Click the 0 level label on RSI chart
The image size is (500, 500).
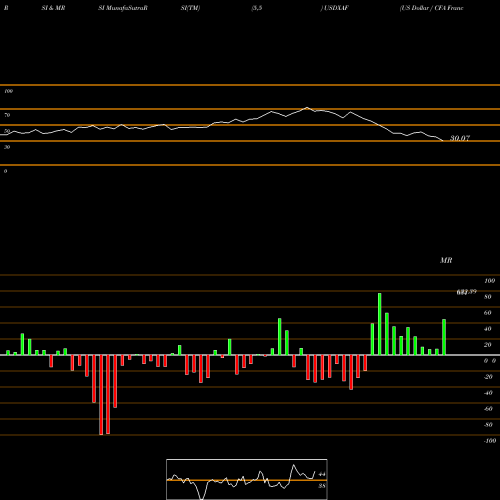pyautogui.click(x=5, y=171)
